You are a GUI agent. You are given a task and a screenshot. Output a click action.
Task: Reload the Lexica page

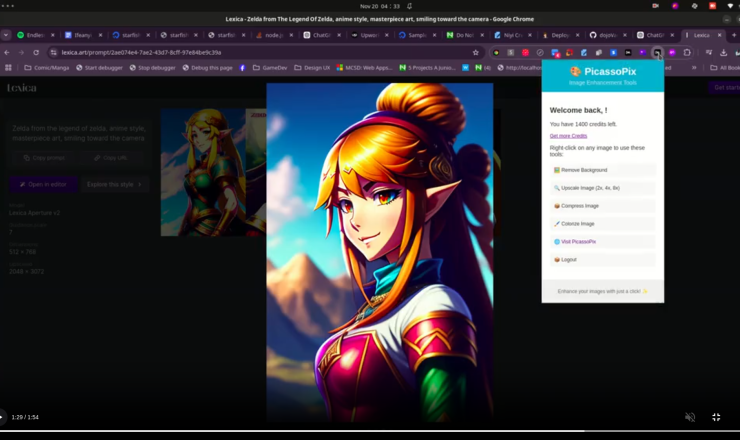click(36, 52)
